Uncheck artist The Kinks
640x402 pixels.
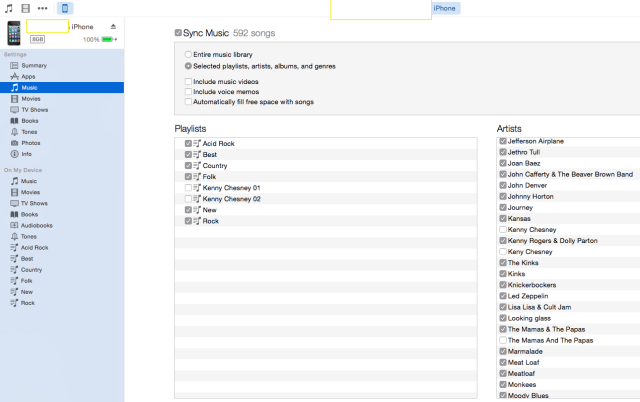[x=503, y=262]
